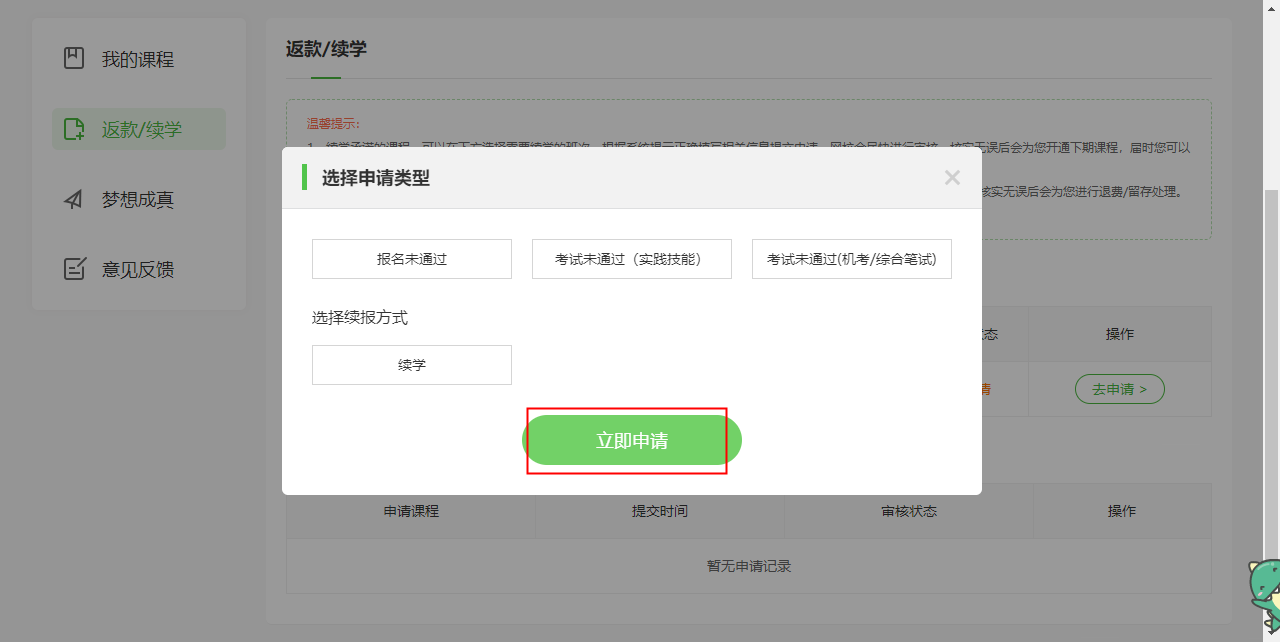Click the green dinosaur mascot icon

pos(1264,594)
